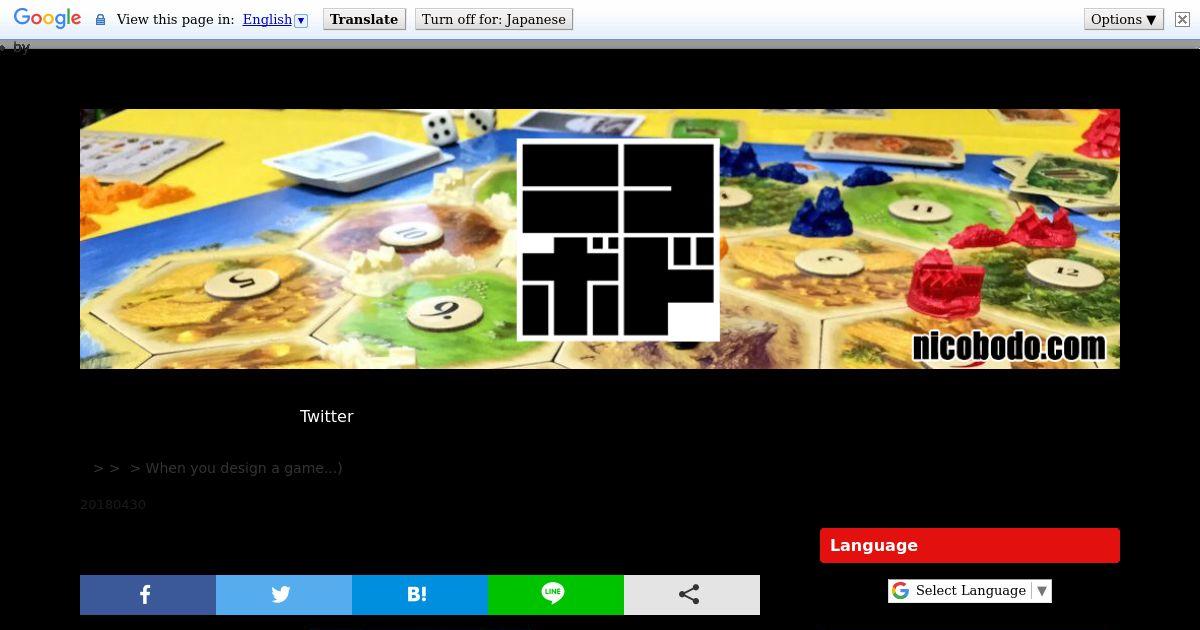Screen dimensions: 1200x630
Task: Click the Language sidebar heading
Action: point(970,546)
